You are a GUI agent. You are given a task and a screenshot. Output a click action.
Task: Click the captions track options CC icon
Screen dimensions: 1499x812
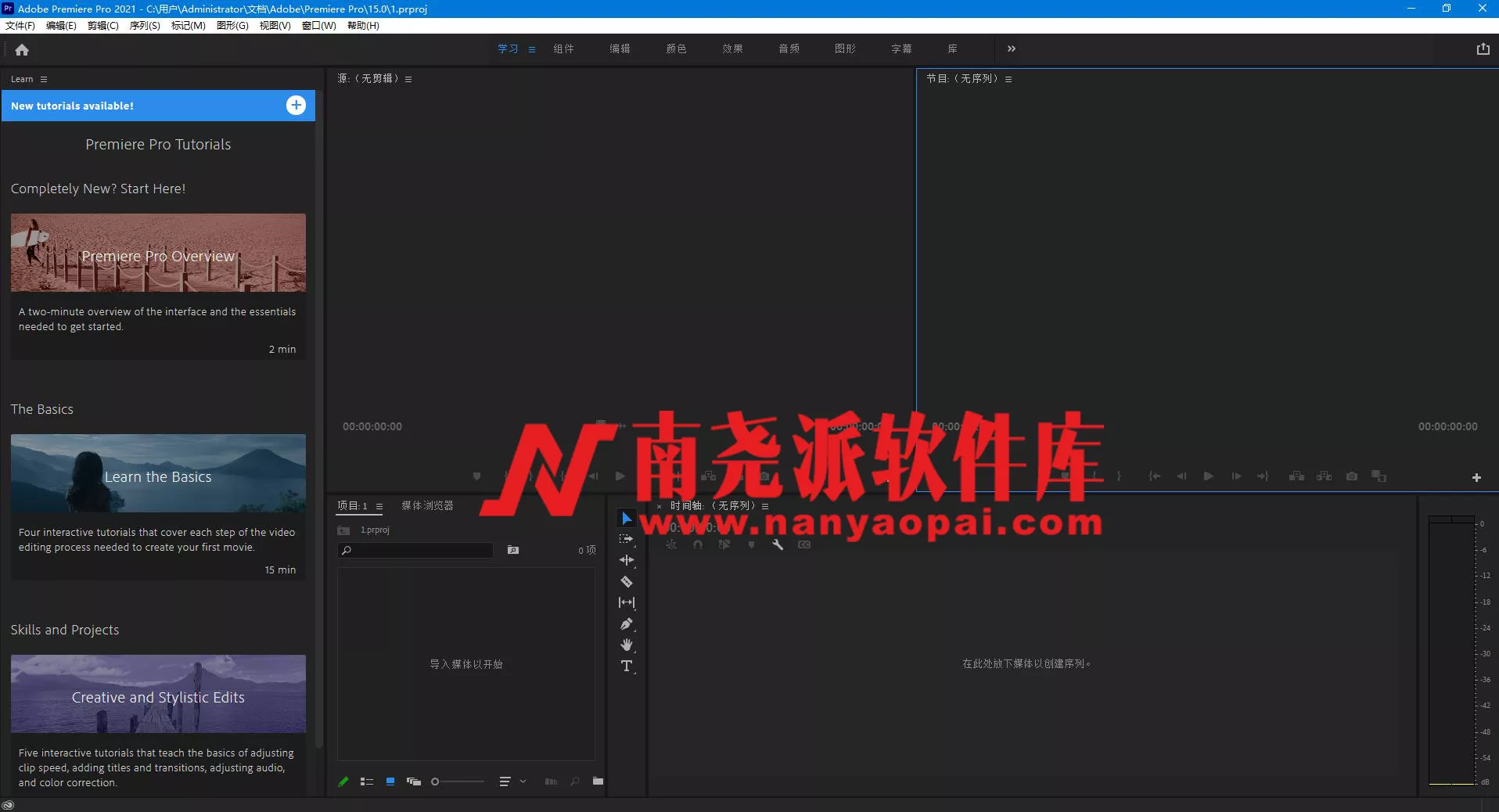pos(804,544)
